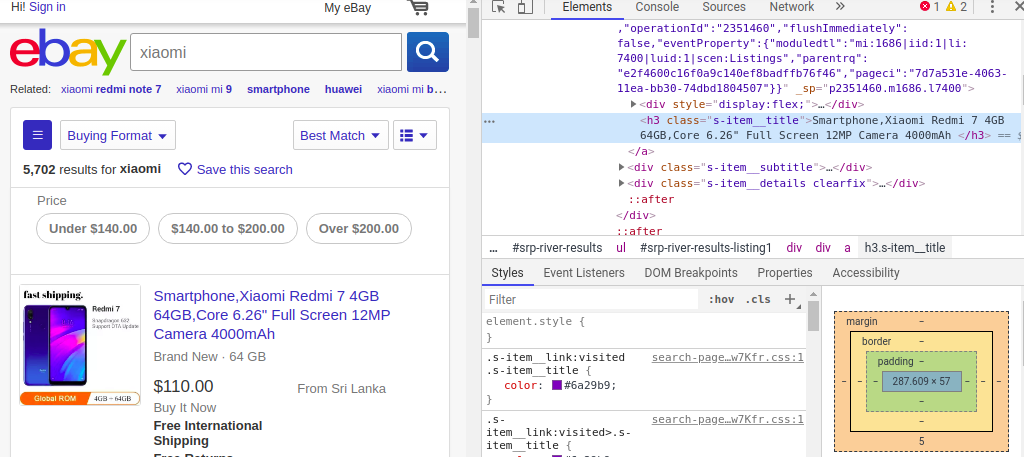Click the blue search magnifier button
Image resolution: width=1024 pixels, height=457 pixels.
428,52
